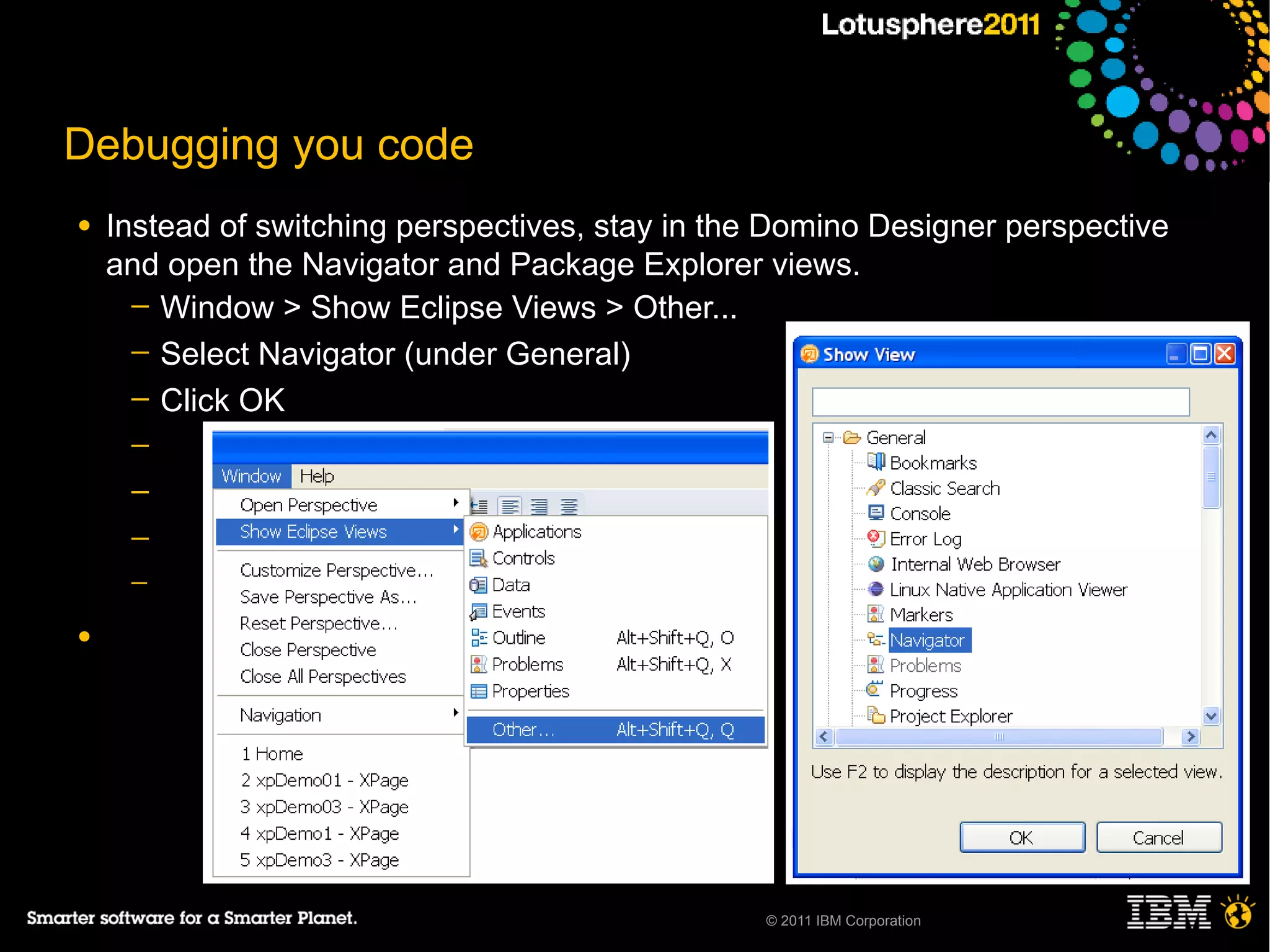Click the Show View filter text field
Viewport: 1270px width, 952px height.
pyautogui.click(x=1001, y=402)
